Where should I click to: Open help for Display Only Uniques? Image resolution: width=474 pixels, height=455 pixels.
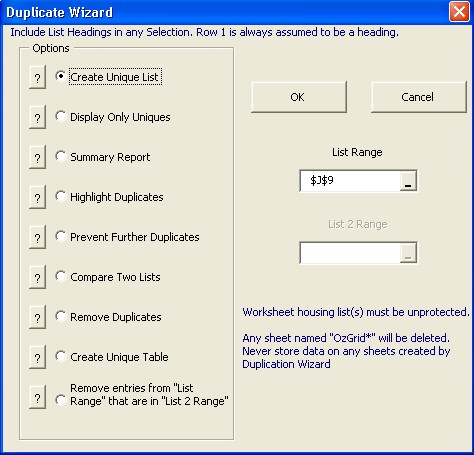pyautogui.click(x=37, y=117)
